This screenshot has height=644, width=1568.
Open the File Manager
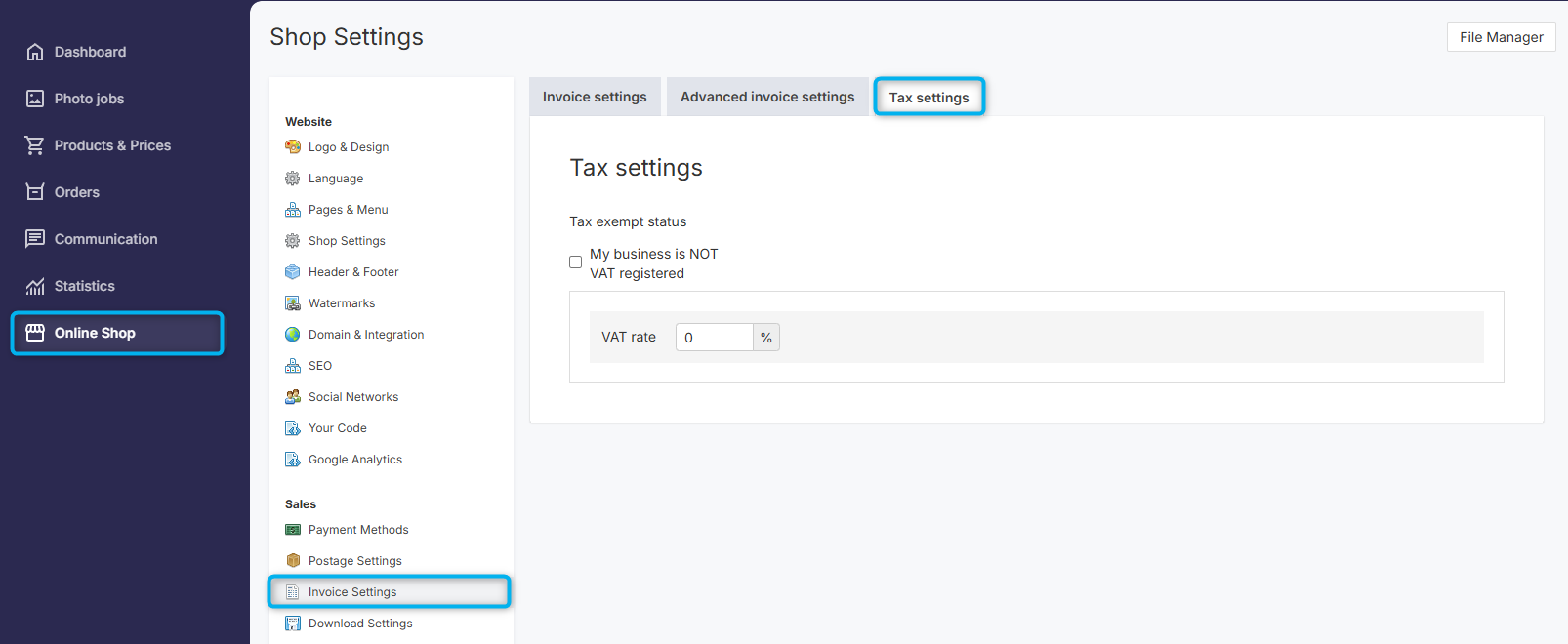1502,37
